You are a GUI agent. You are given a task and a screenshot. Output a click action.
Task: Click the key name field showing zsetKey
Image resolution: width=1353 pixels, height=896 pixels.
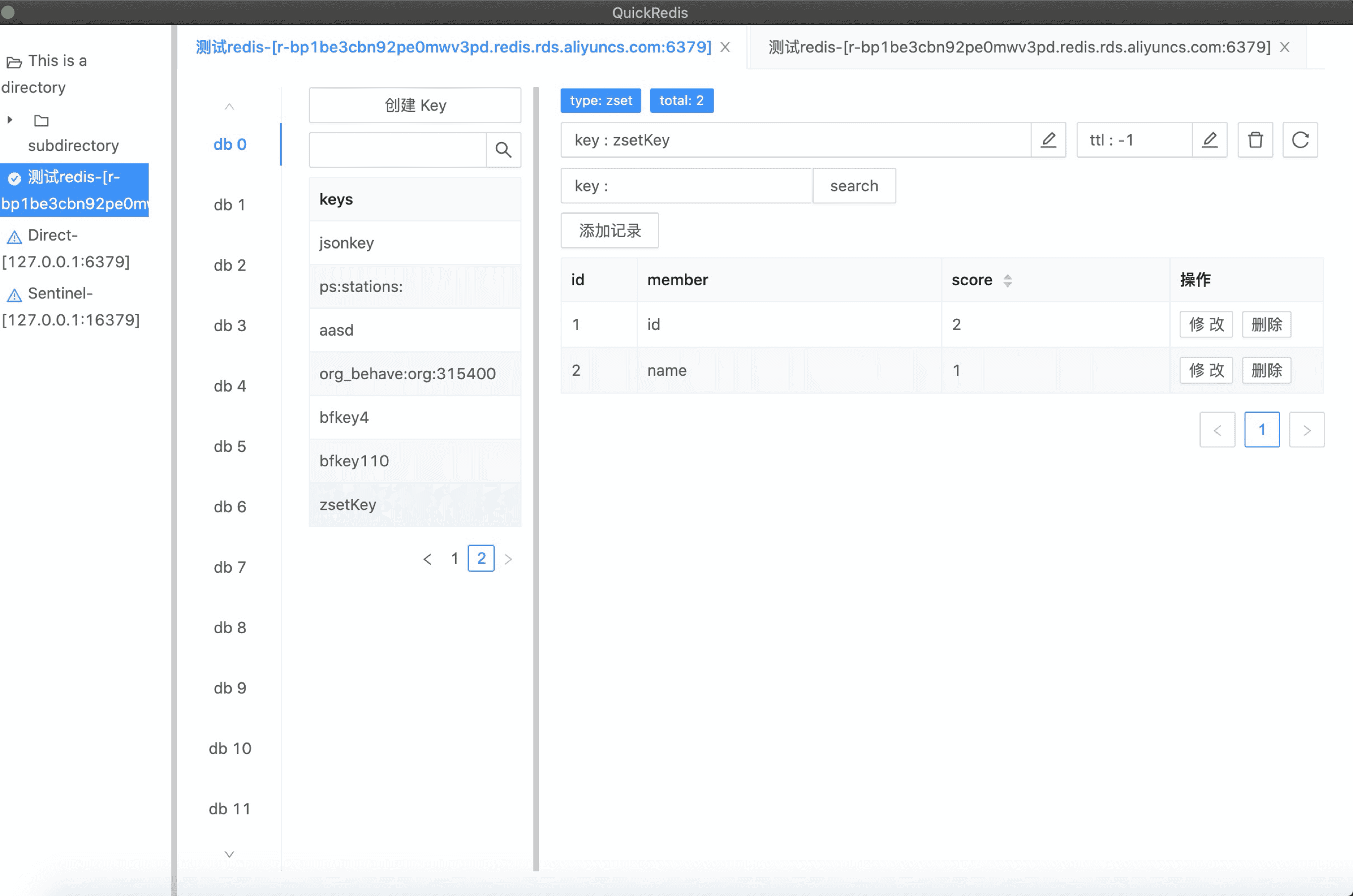[796, 140]
